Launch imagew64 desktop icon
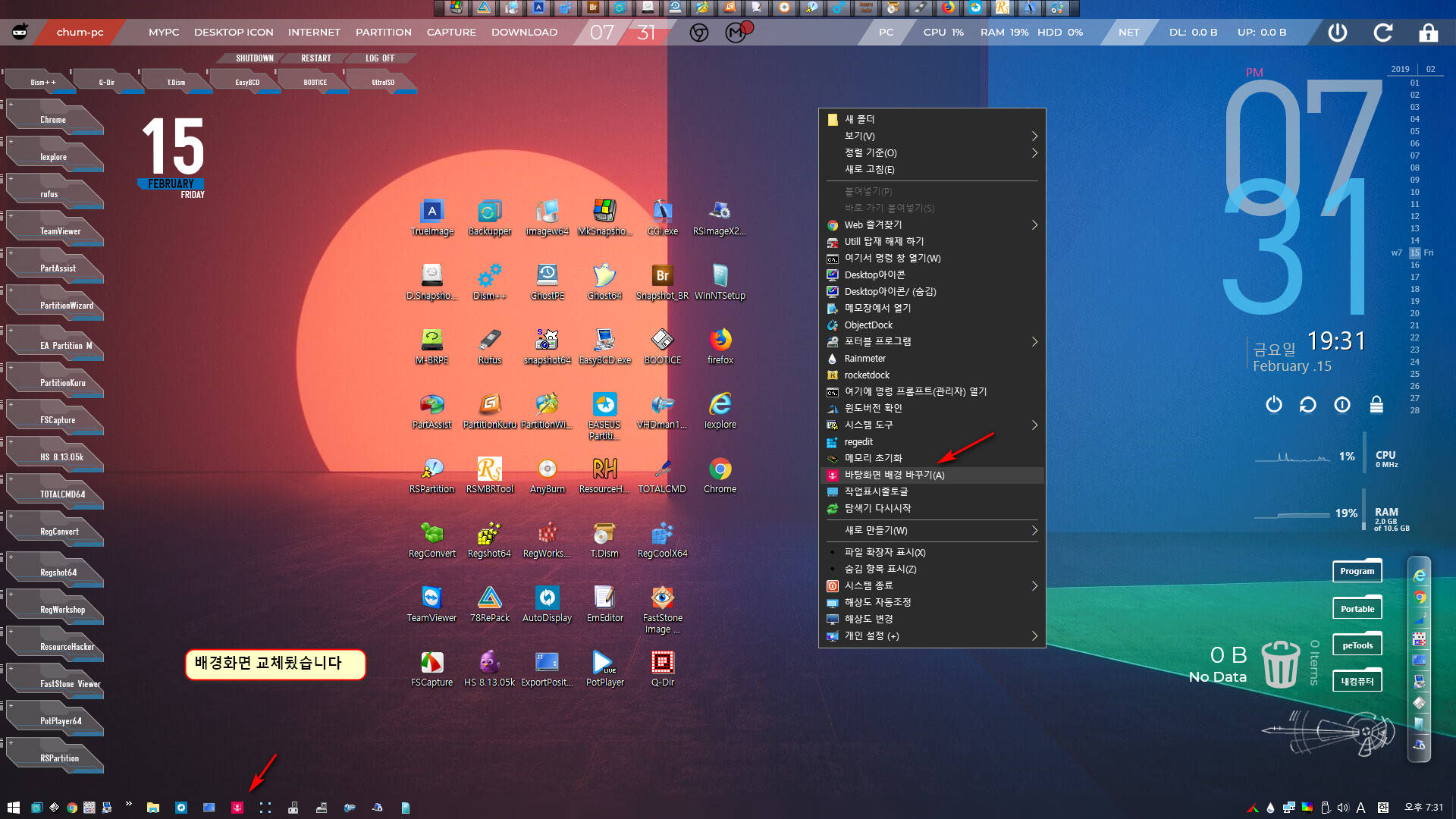Screen dimensions: 1456x819 coord(547,218)
